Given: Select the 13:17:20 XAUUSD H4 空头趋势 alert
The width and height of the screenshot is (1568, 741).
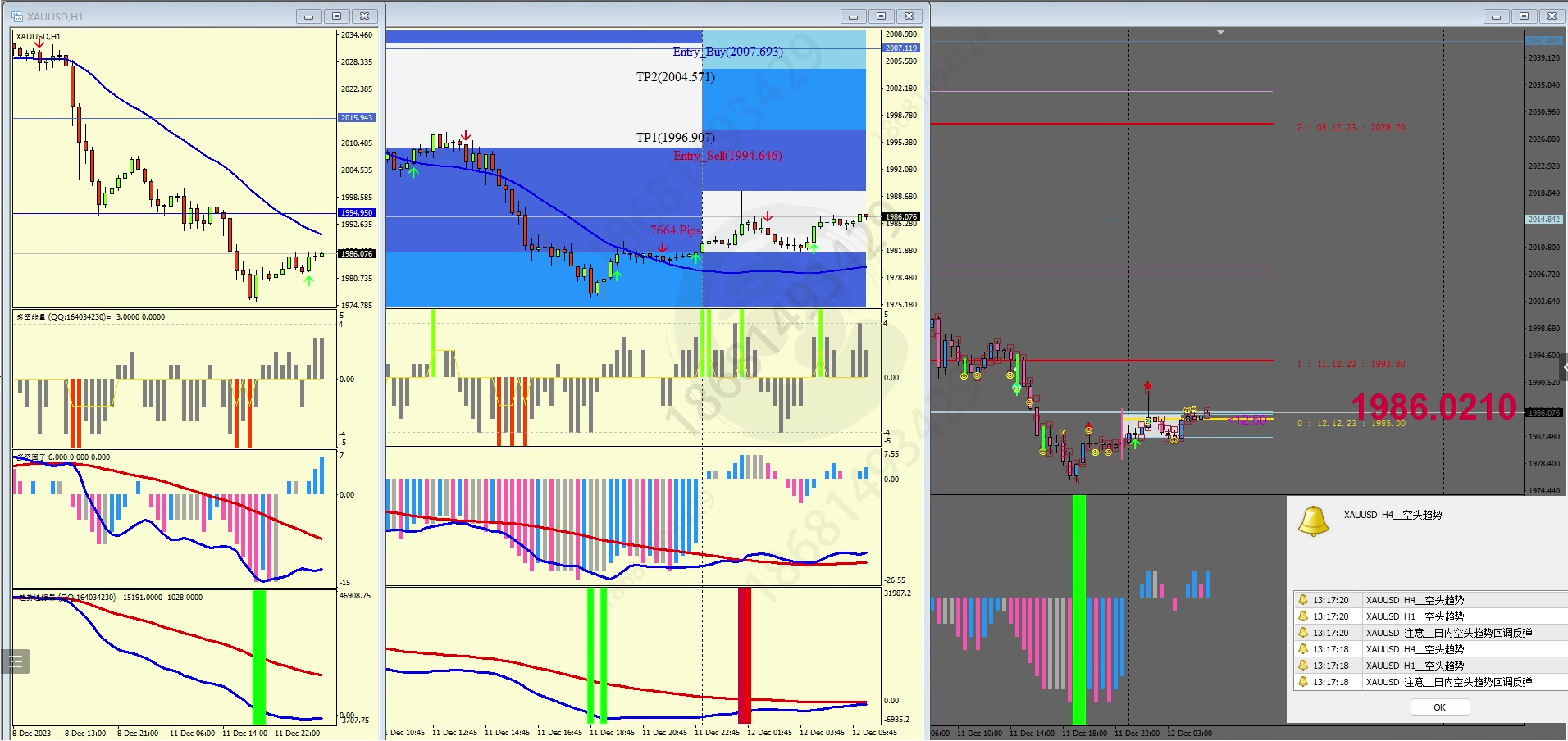Looking at the screenshot, I should (1430, 600).
